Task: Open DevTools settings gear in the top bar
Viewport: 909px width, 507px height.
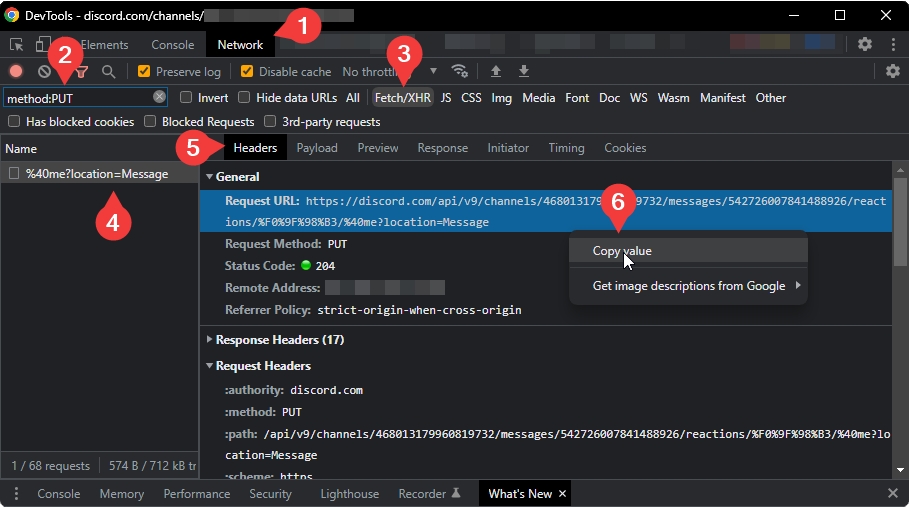Action: coord(865,44)
